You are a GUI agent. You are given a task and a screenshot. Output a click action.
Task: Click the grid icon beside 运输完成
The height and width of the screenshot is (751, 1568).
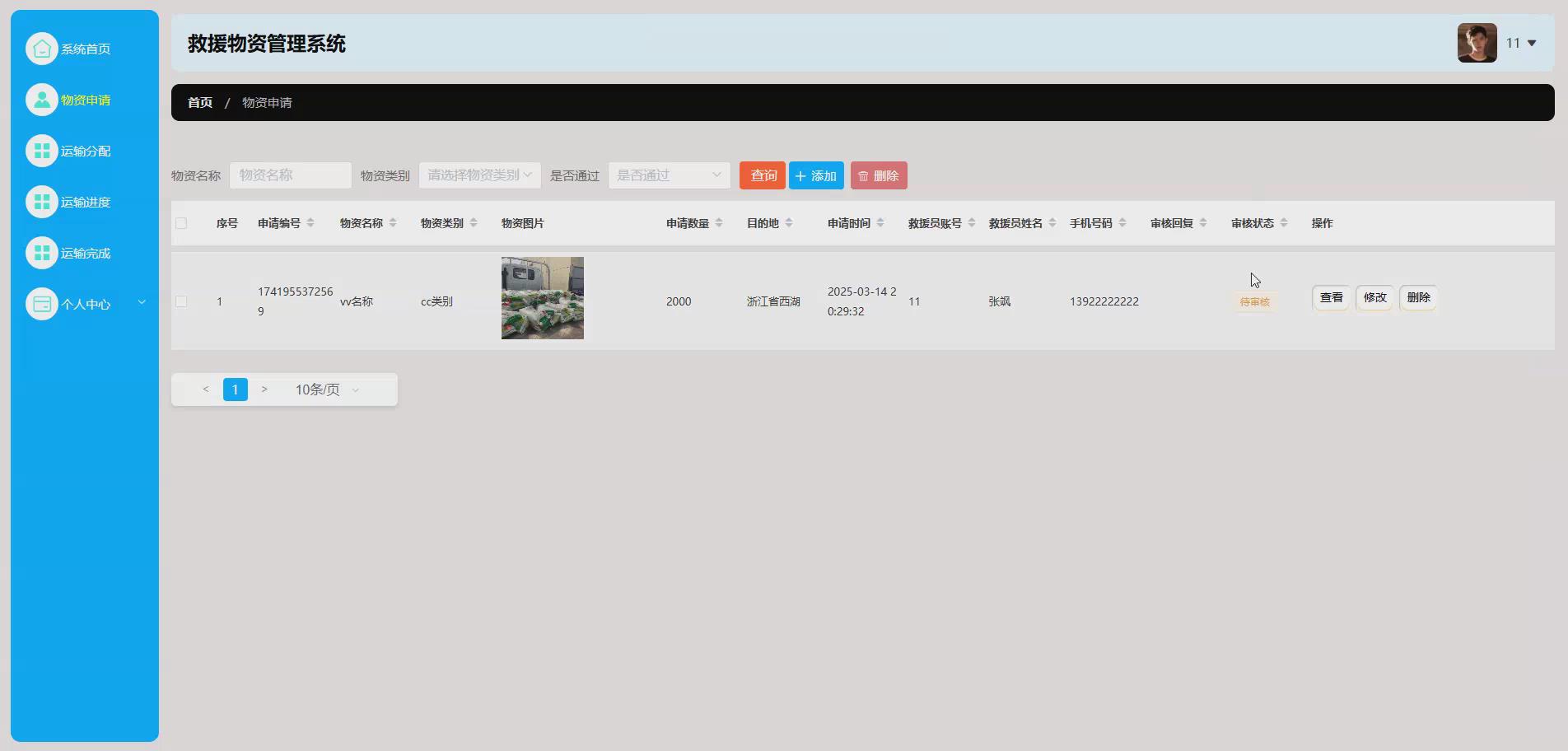point(42,253)
